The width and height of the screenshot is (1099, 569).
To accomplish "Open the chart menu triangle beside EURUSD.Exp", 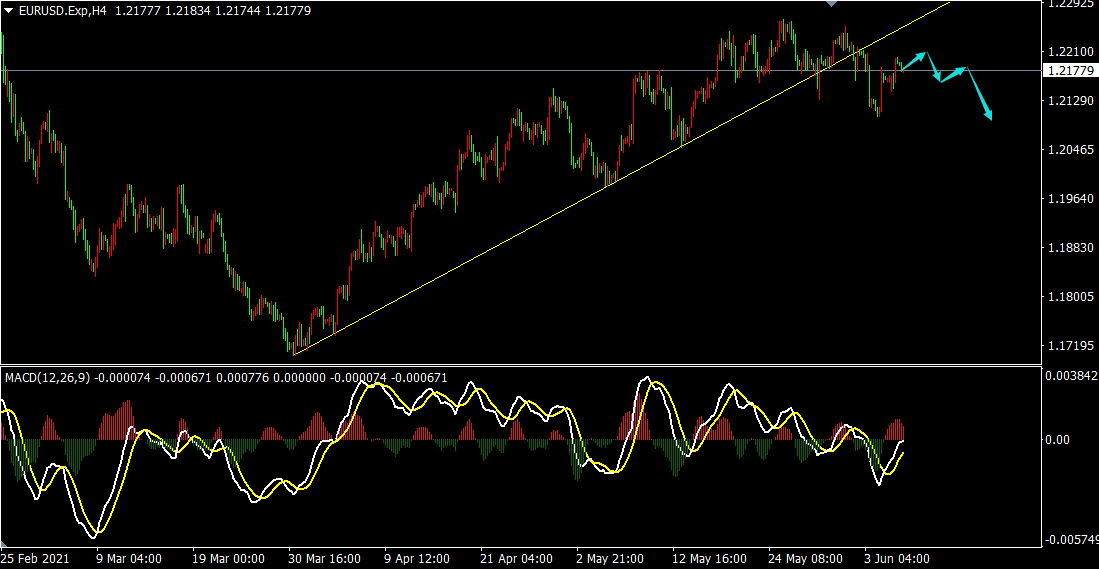I will click(8, 9).
